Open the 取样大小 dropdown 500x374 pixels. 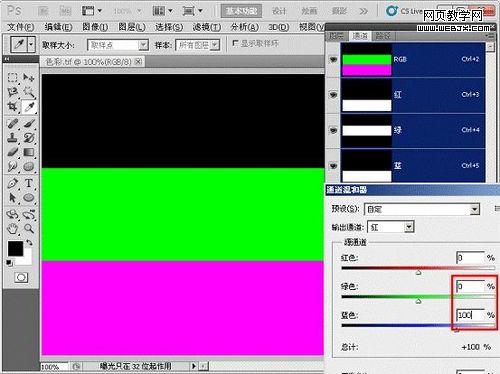(118, 45)
